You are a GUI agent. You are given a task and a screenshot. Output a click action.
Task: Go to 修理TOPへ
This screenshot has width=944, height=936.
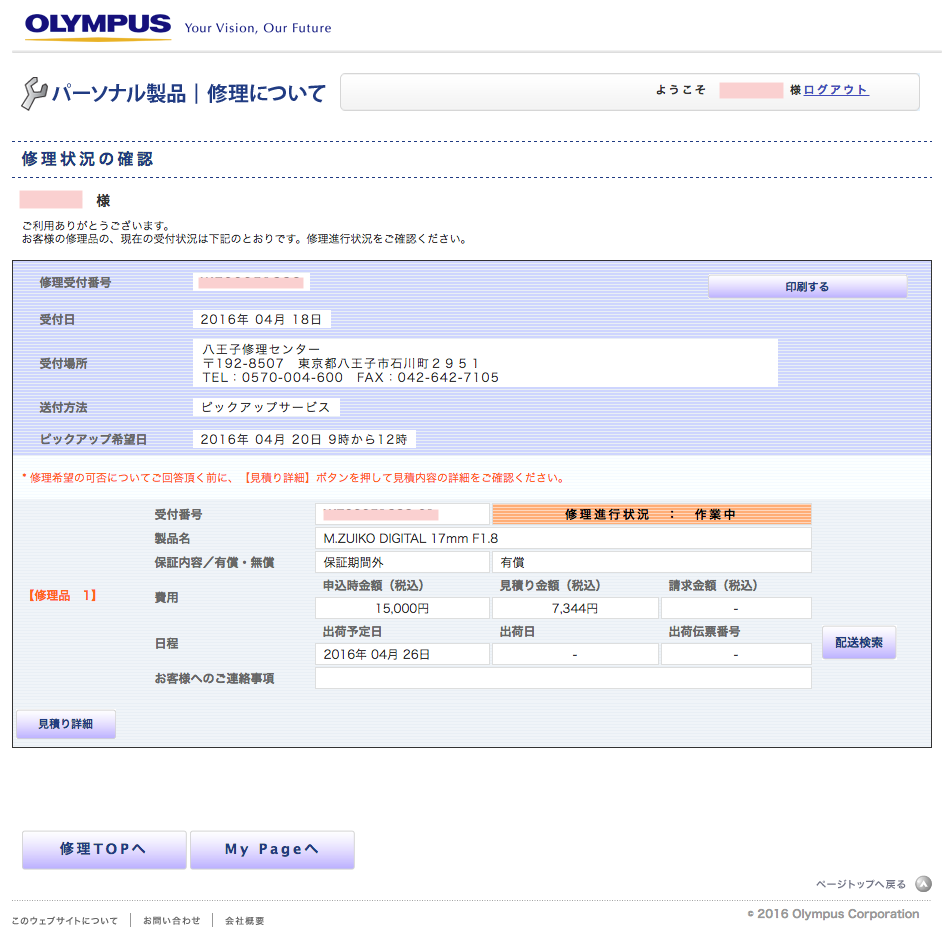click(x=104, y=849)
